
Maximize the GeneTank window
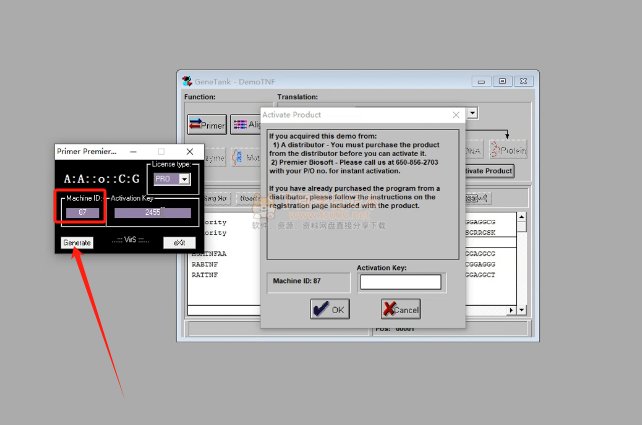(x=502, y=81)
